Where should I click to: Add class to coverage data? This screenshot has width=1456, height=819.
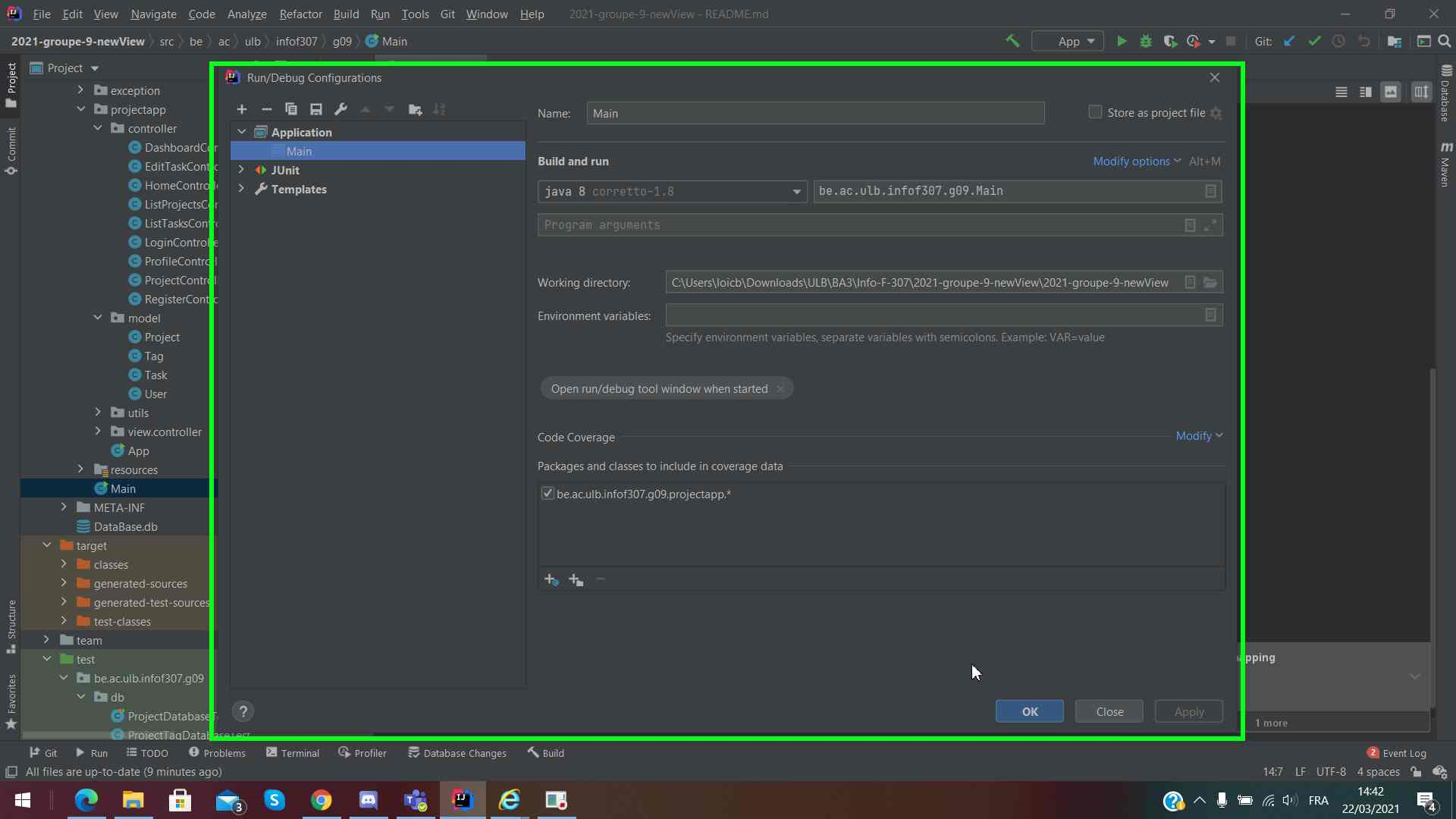coord(551,580)
